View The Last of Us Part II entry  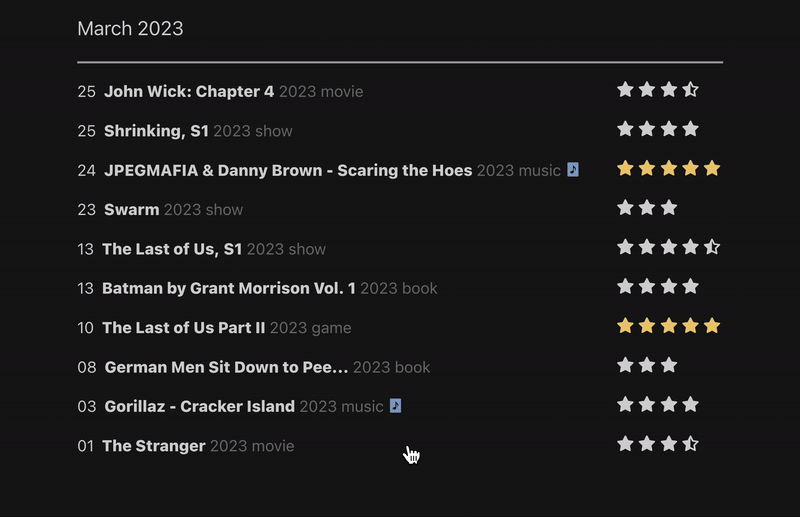(x=183, y=328)
